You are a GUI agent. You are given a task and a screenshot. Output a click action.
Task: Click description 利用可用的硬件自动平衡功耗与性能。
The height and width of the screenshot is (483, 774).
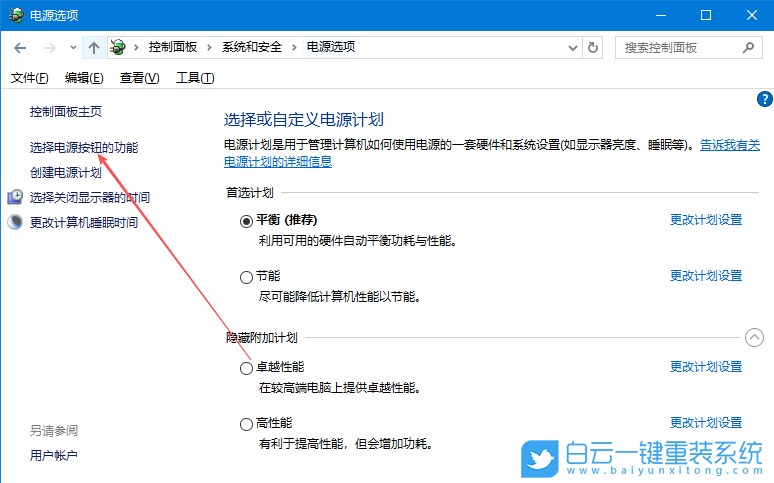358,241
